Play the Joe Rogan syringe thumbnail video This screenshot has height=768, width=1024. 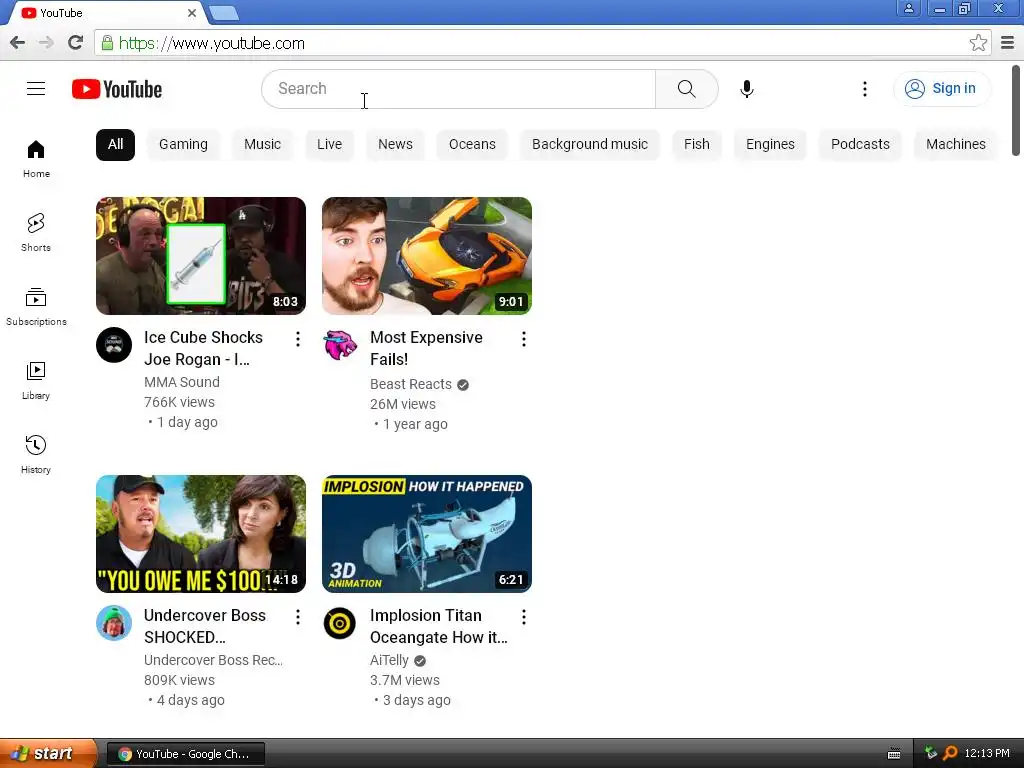coord(200,256)
